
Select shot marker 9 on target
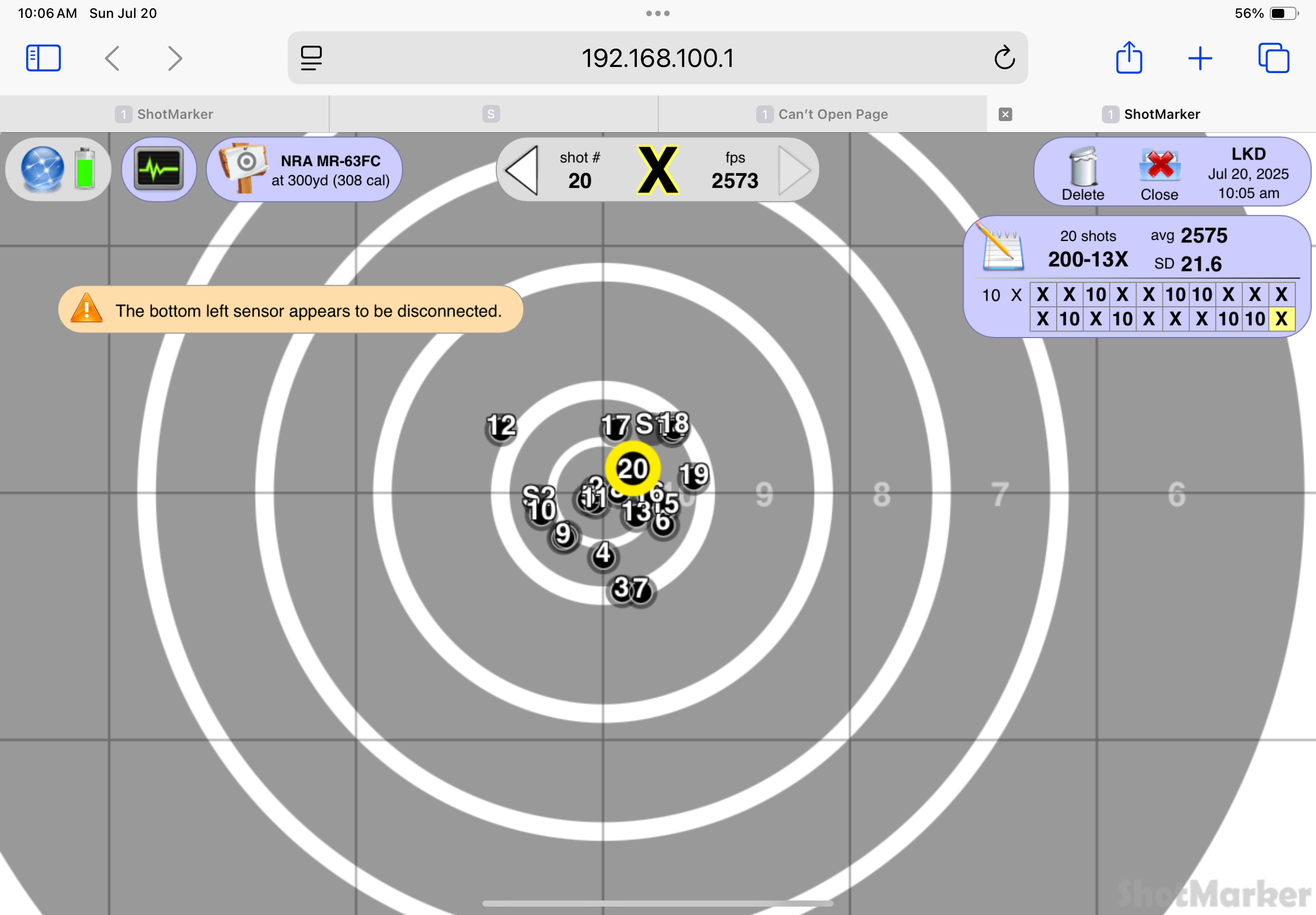[563, 535]
